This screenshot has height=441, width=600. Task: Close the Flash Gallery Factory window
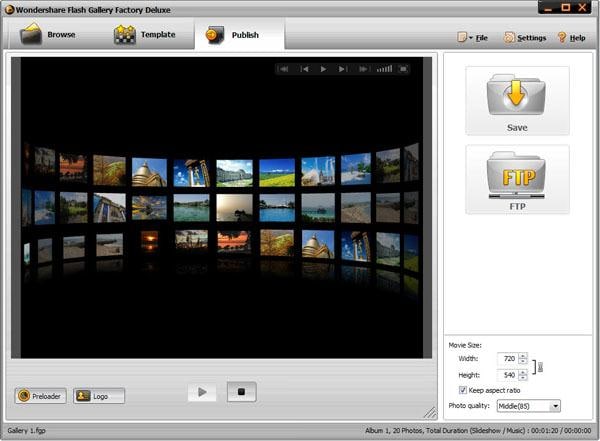click(x=583, y=7)
